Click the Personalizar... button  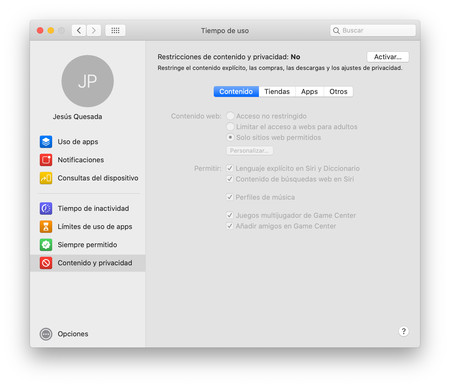[x=250, y=151]
